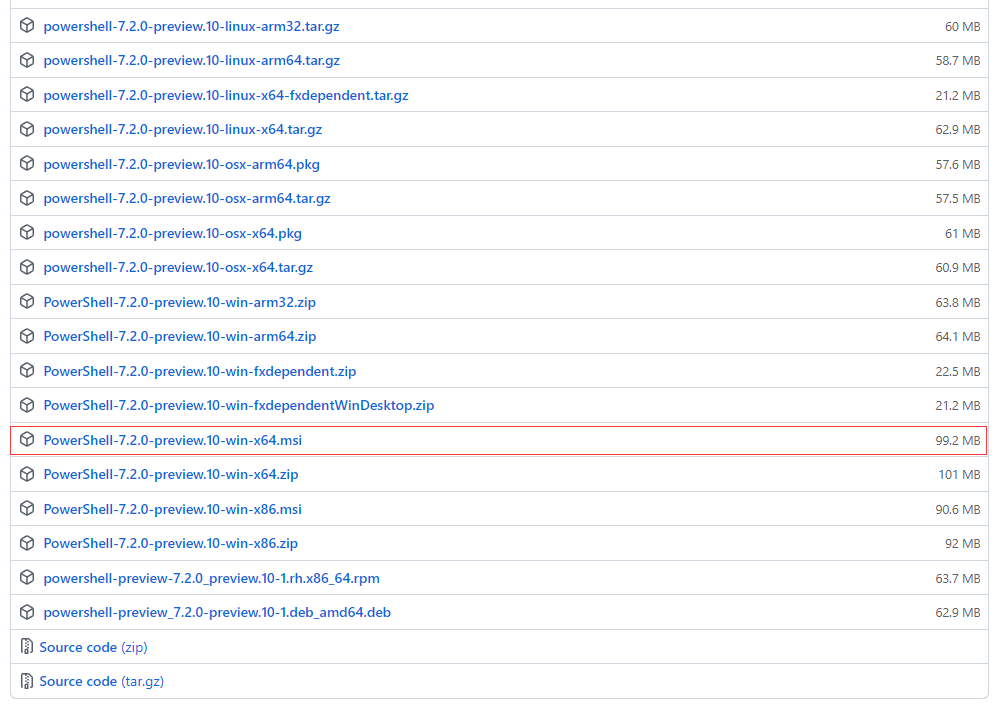Viewport: 999px width, 707px height.
Task: Click package icon beside win-x64.msi asset
Action: (x=27, y=440)
